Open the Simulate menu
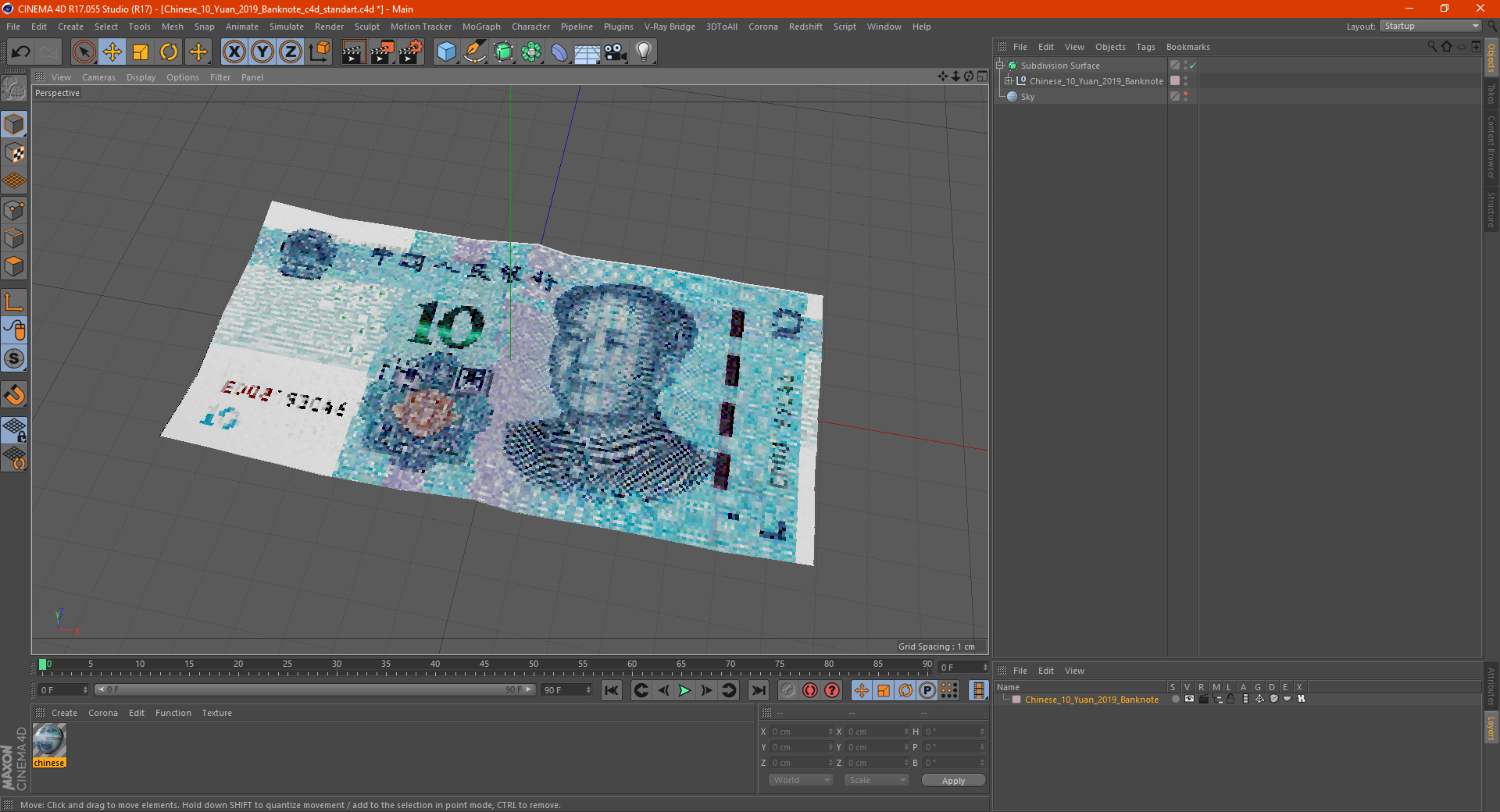Screen dimensions: 1500x812 point(287,27)
